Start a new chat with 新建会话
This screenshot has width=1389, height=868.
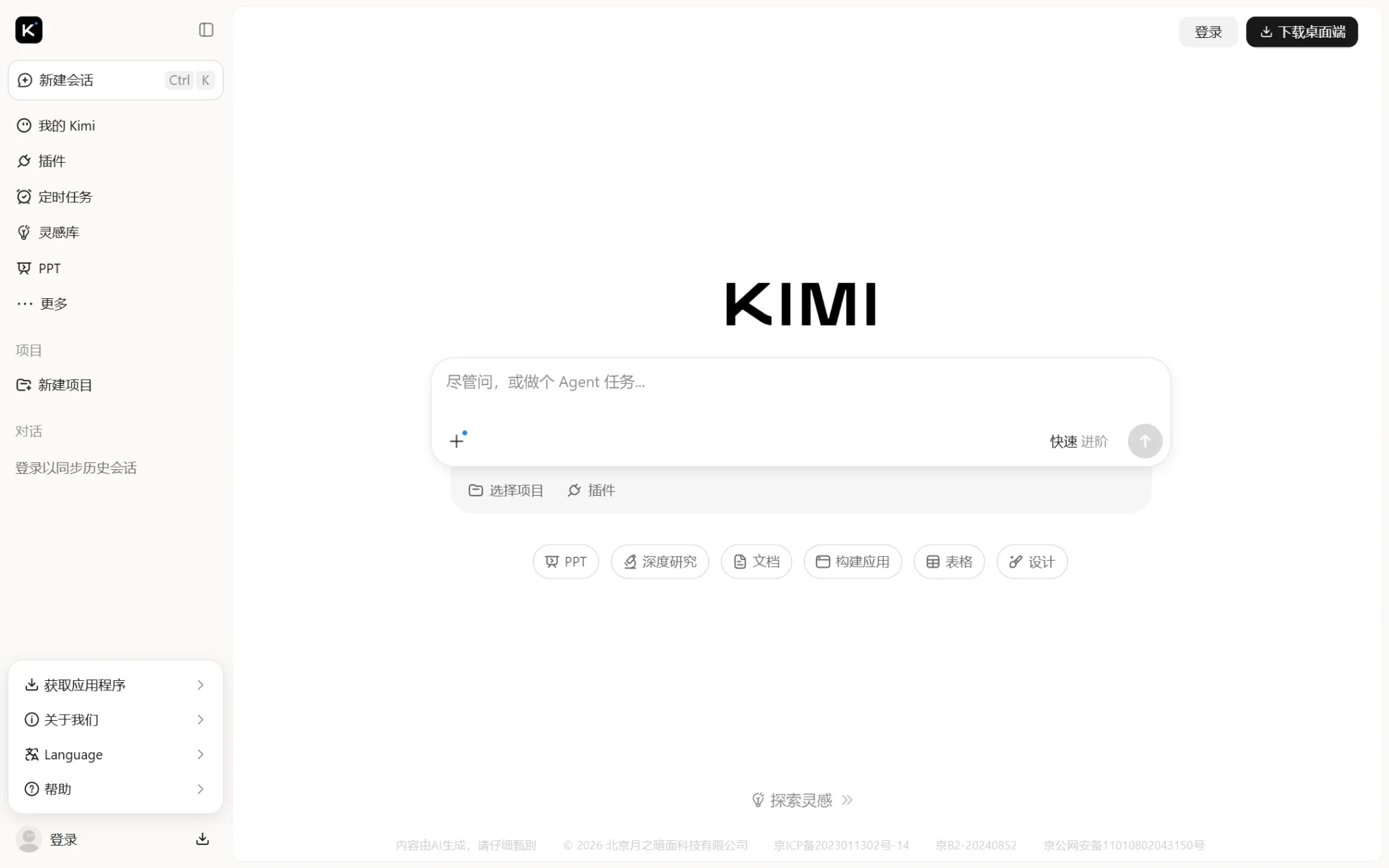click(x=115, y=80)
